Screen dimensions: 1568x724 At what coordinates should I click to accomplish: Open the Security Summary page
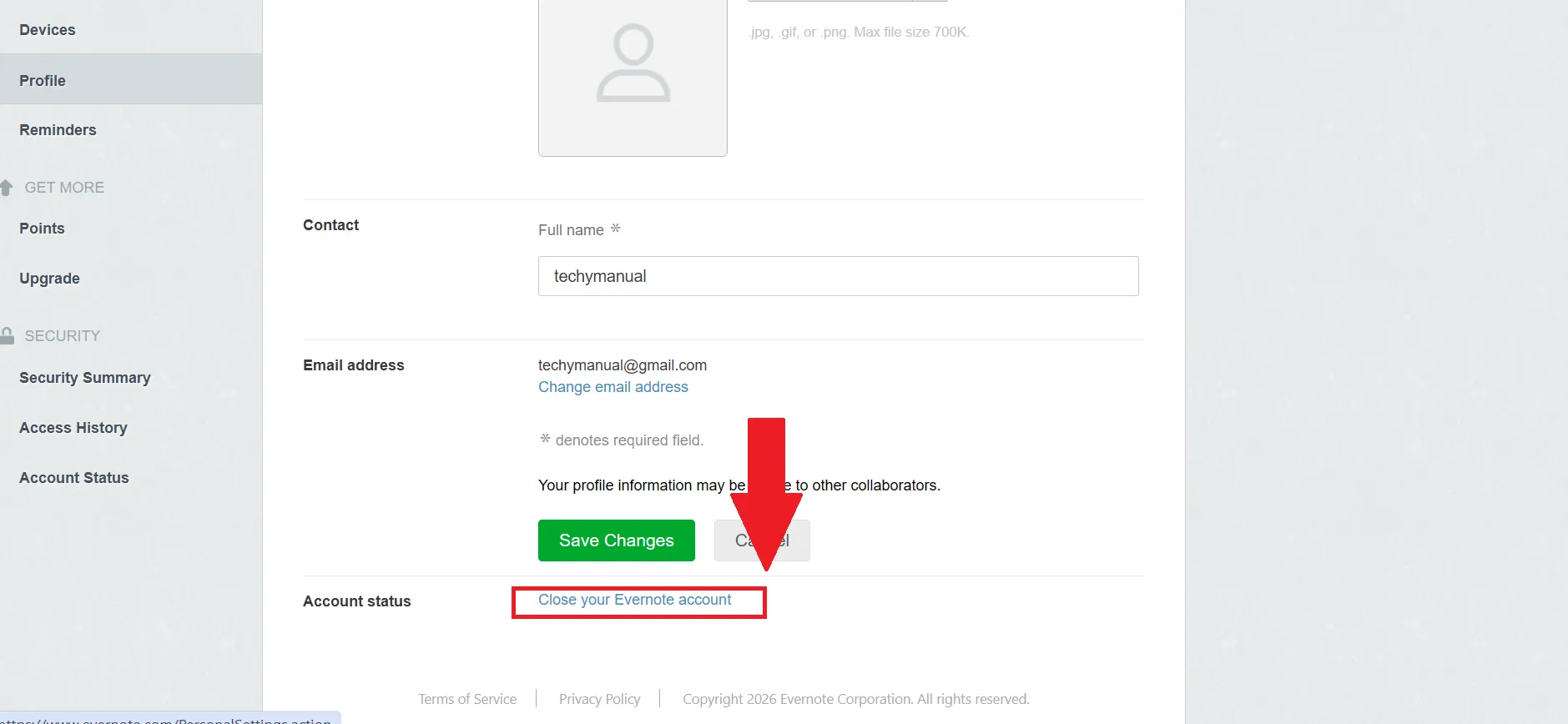tap(84, 378)
